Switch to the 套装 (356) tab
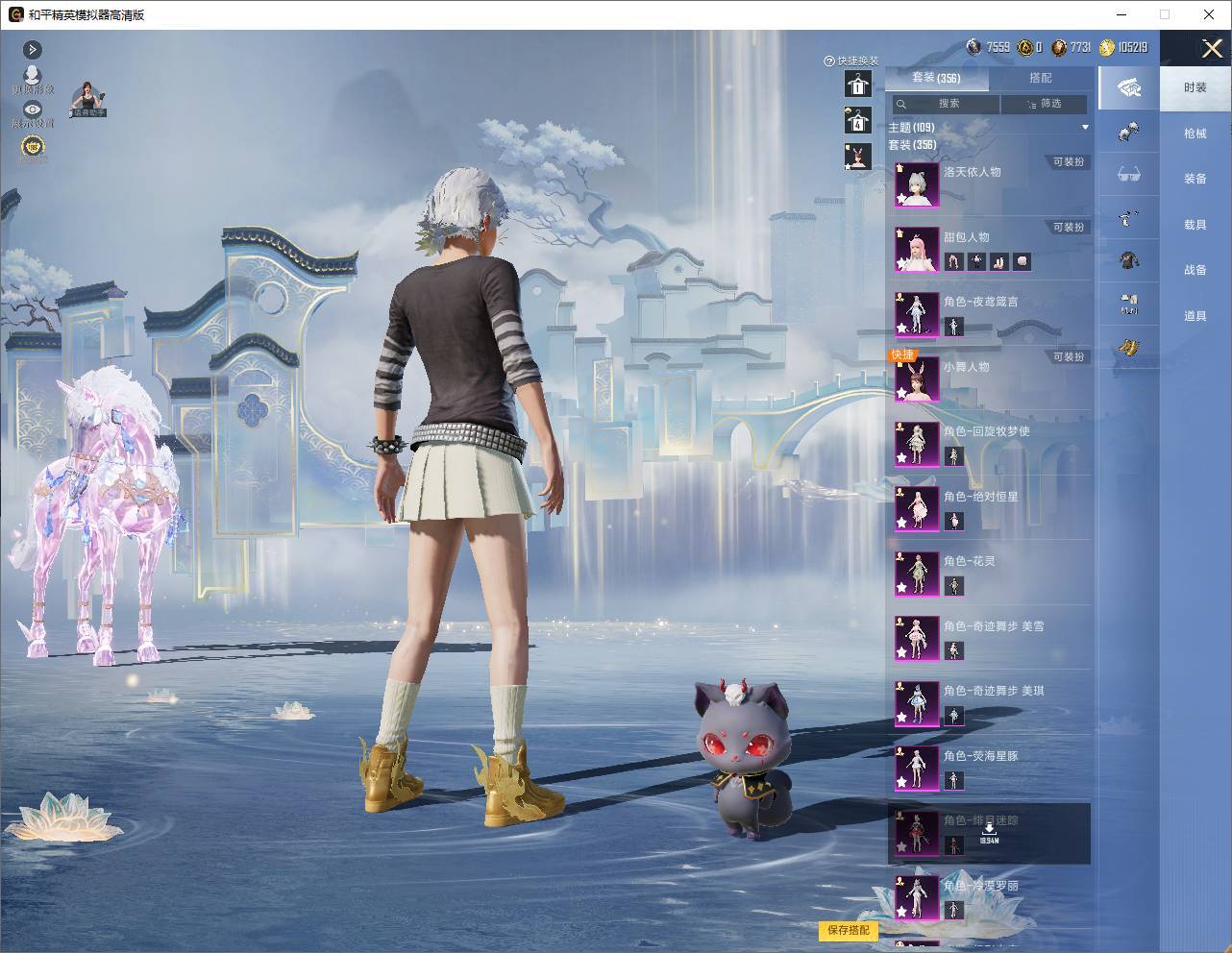The height and width of the screenshot is (953, 1232). tap(936, 78)
